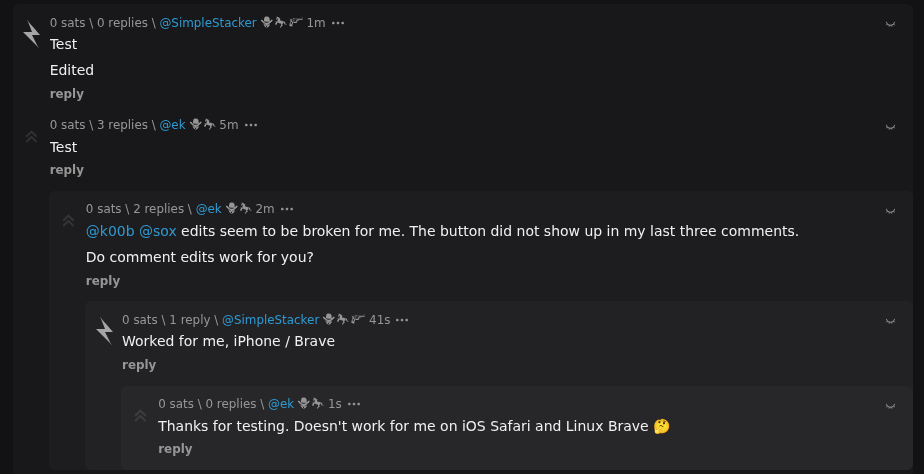
Task: Upvote ek's 'Test' comment with arrow
Action: click(x=31, y=136)
